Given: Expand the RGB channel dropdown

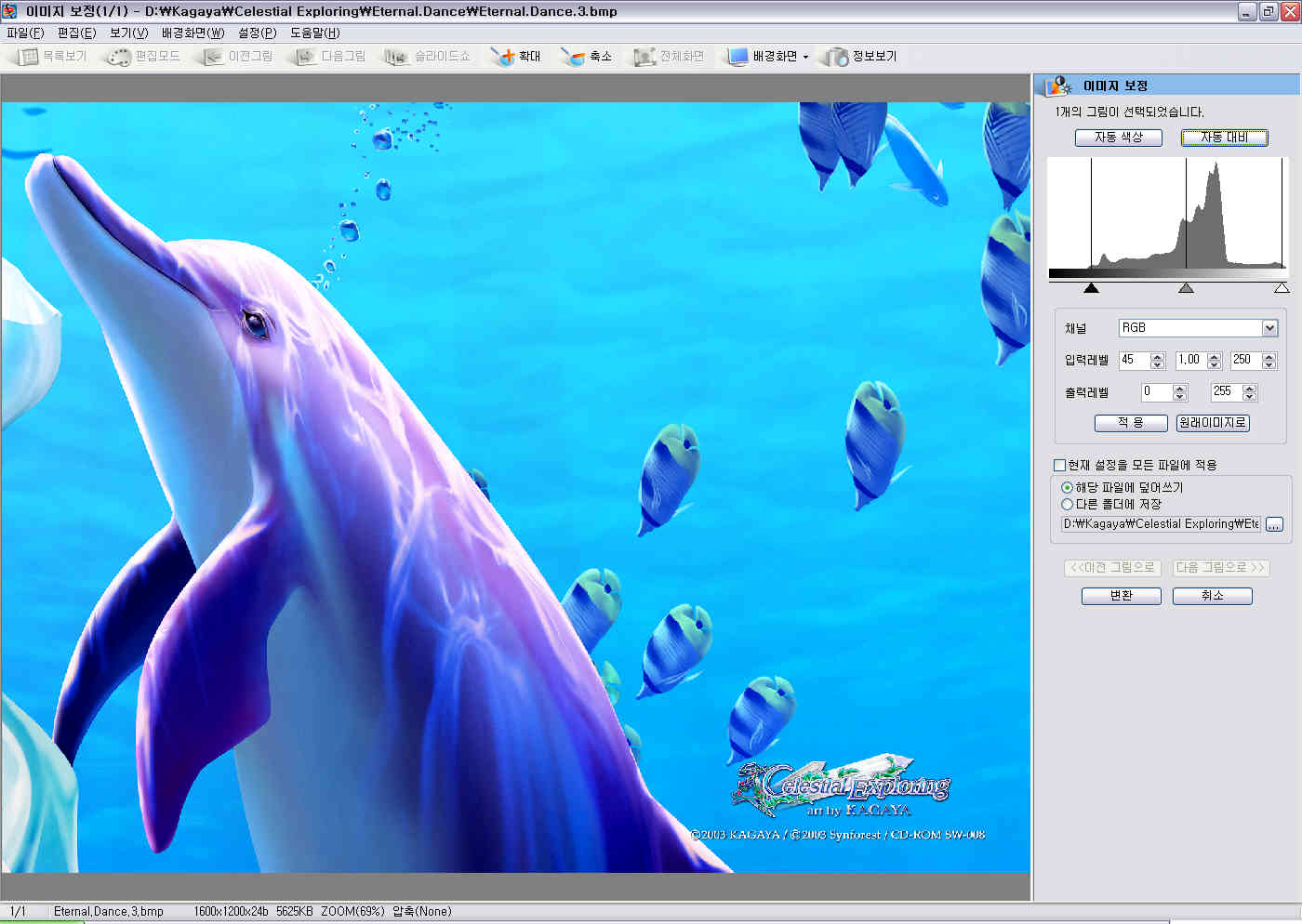Looking at the screenshot, I should [x=1269, y=328].
